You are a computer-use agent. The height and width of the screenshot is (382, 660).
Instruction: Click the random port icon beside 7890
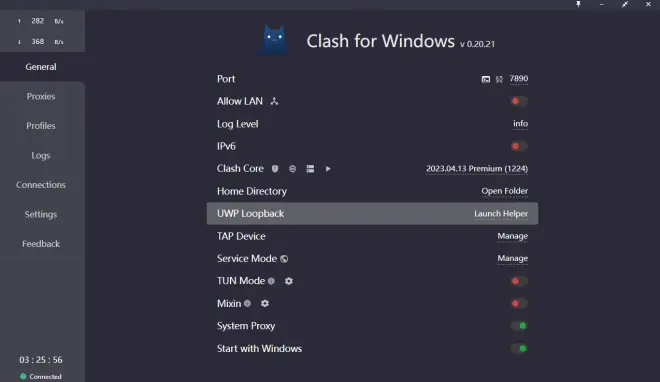(499, 79)
